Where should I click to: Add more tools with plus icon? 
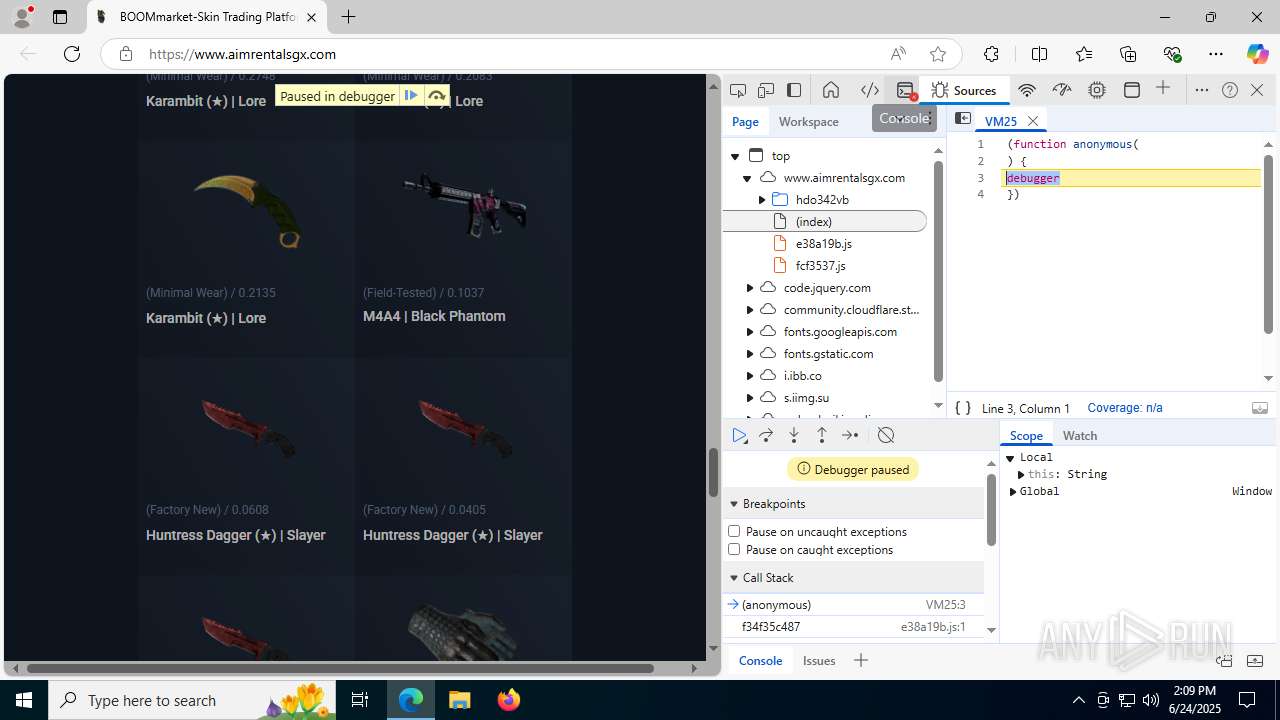[1163, 89]
